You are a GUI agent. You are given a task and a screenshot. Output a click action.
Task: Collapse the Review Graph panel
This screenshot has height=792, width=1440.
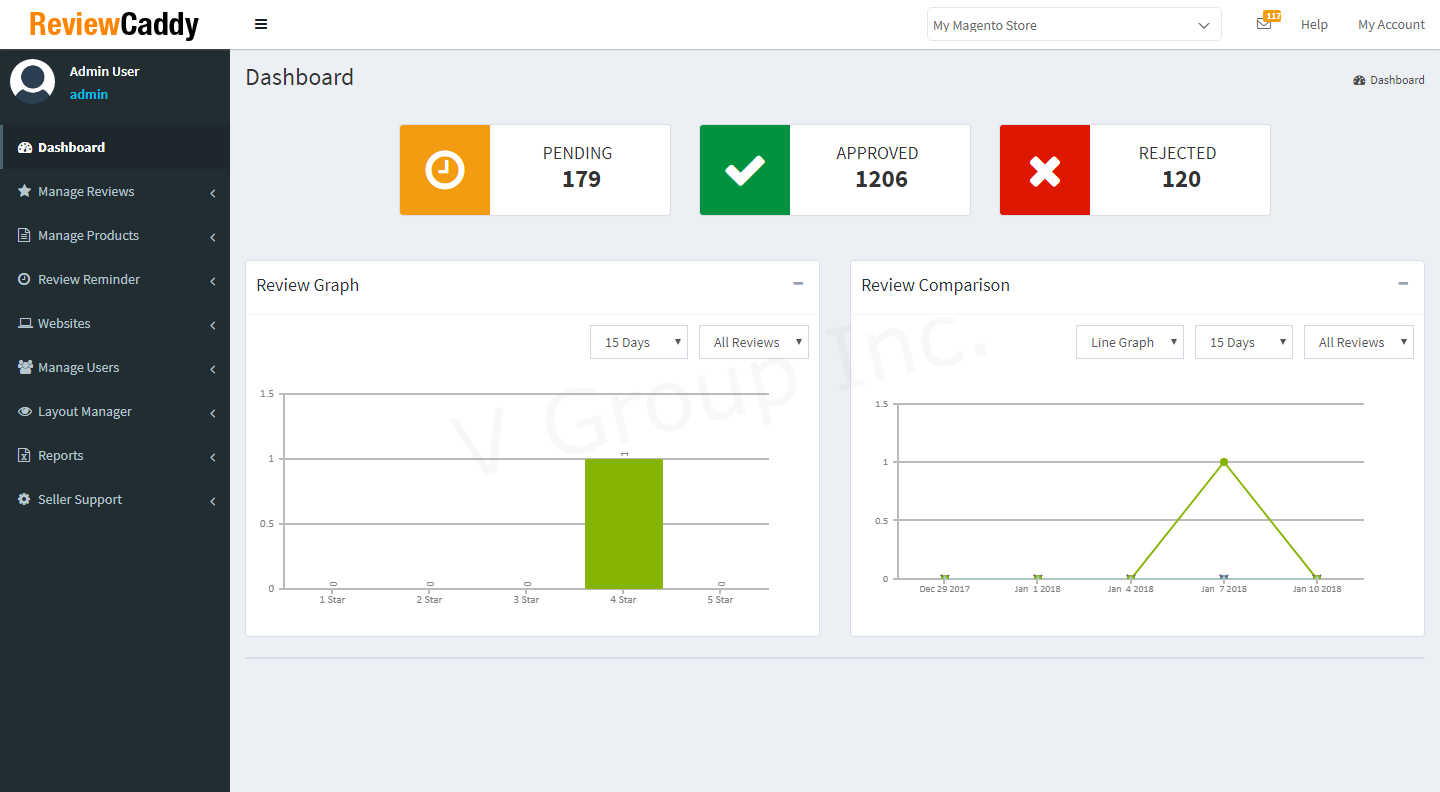click(x=798, y=284)
